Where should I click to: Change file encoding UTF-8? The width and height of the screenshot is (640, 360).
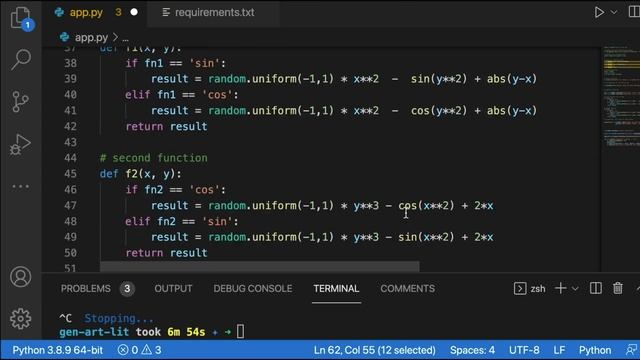[x=524, y=350]
